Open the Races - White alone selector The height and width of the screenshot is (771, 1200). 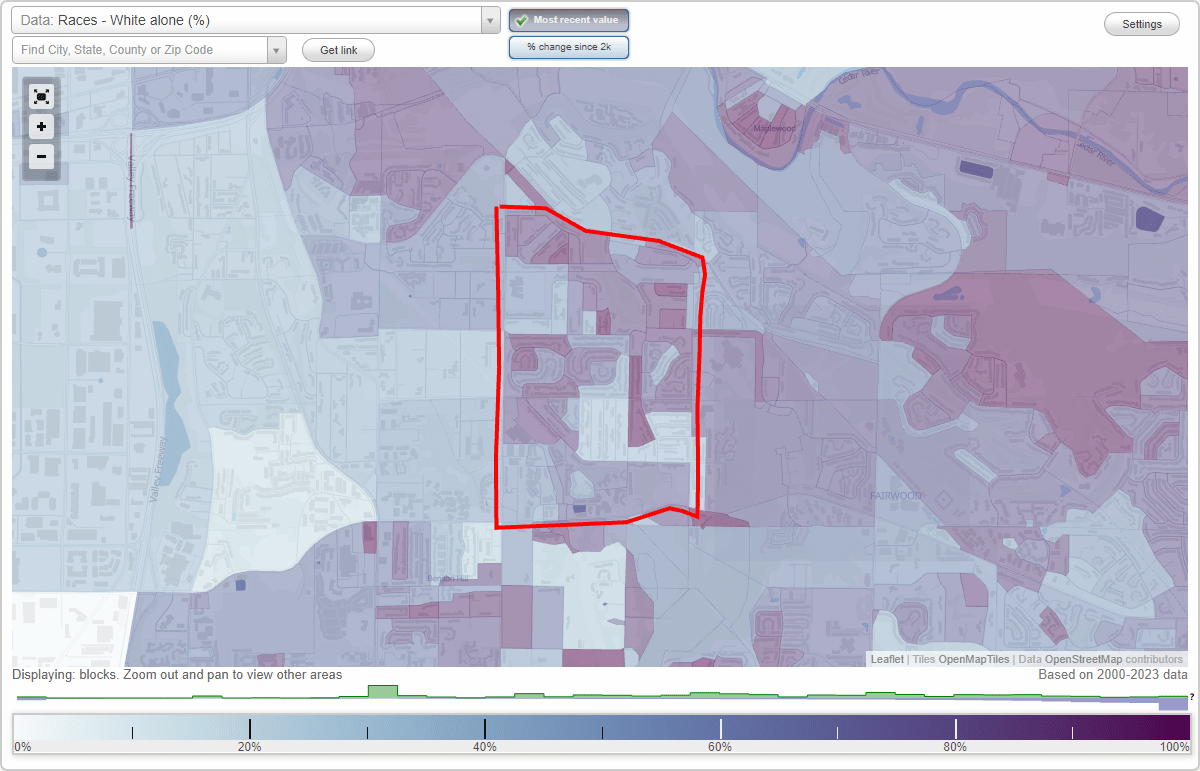[250, 19]
